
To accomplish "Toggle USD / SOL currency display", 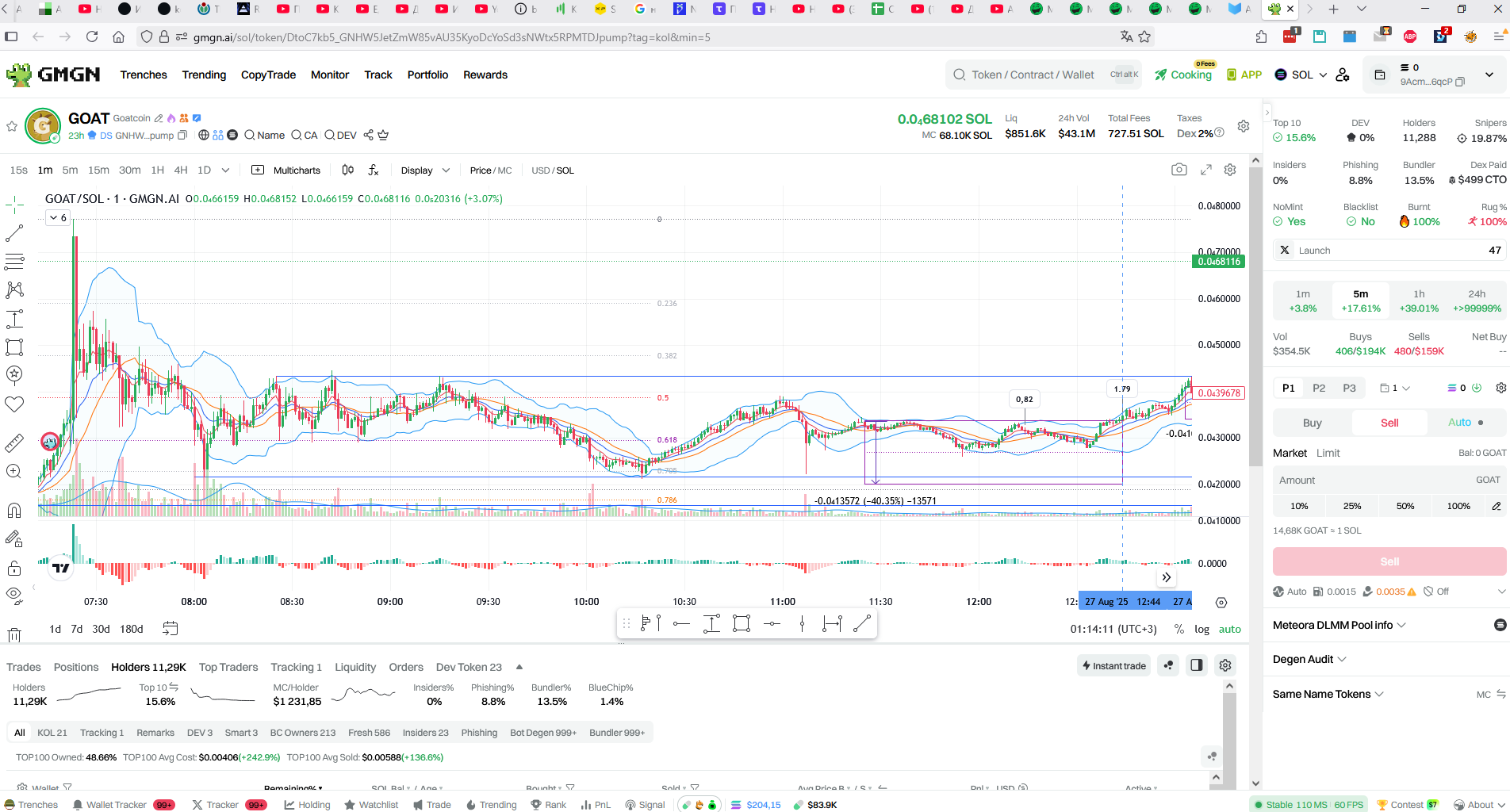I will pos(552,170).
